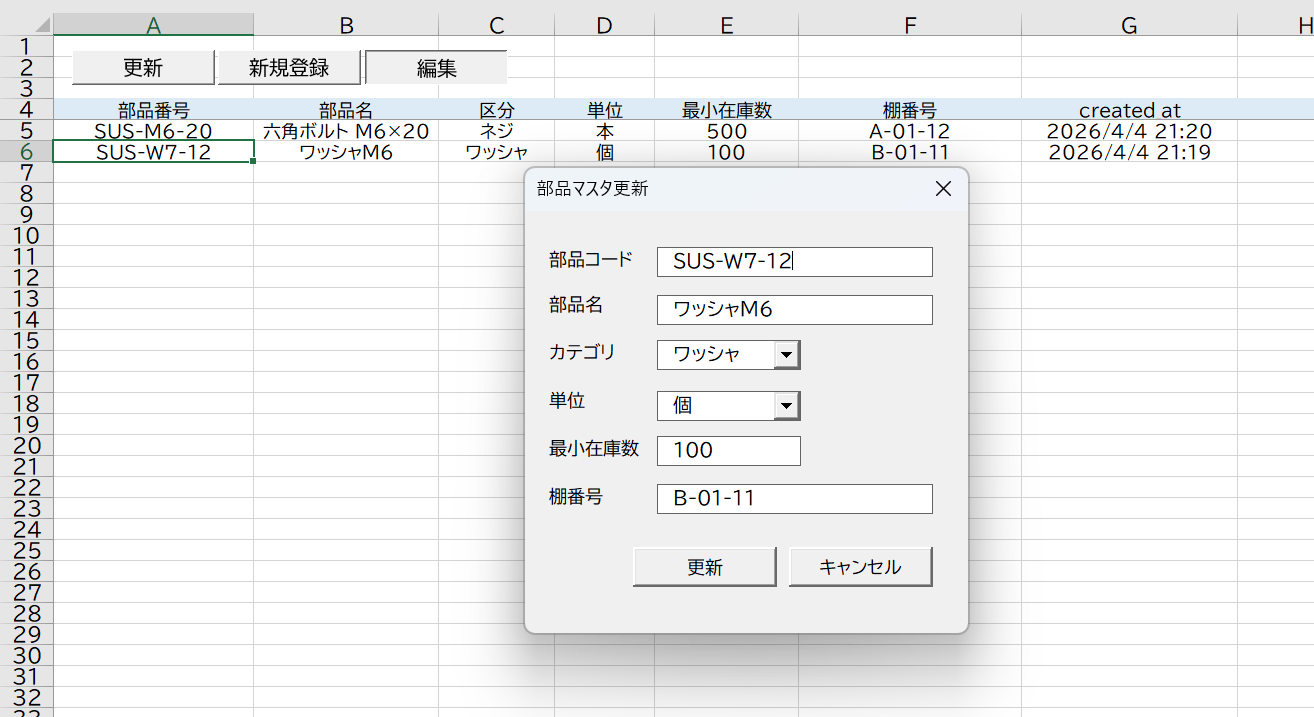Click the 新規登録 button

pos(289,68)
